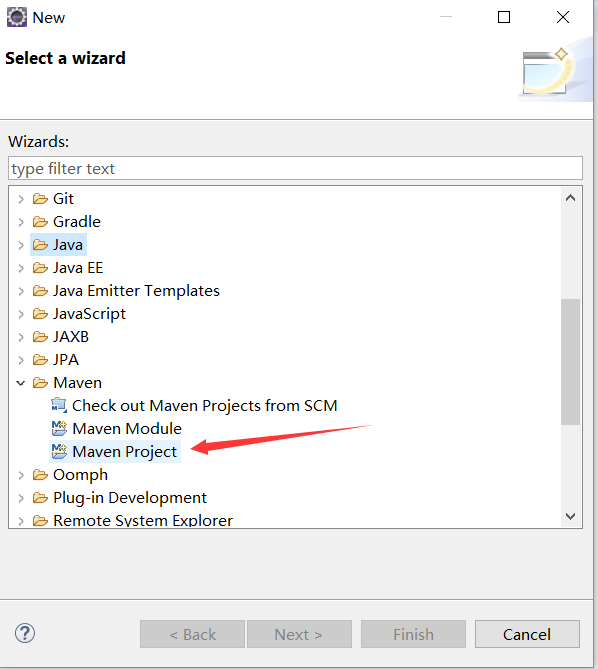Expand the Java EE category
598x669 pixels.
tap(21, 268)
